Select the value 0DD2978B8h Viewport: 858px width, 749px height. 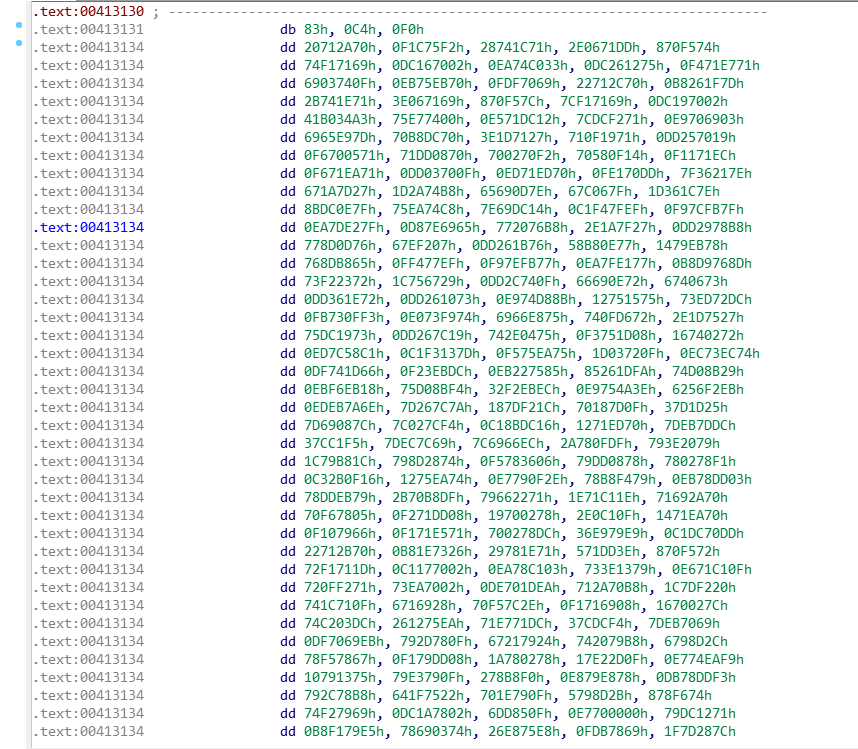point(712,228)
